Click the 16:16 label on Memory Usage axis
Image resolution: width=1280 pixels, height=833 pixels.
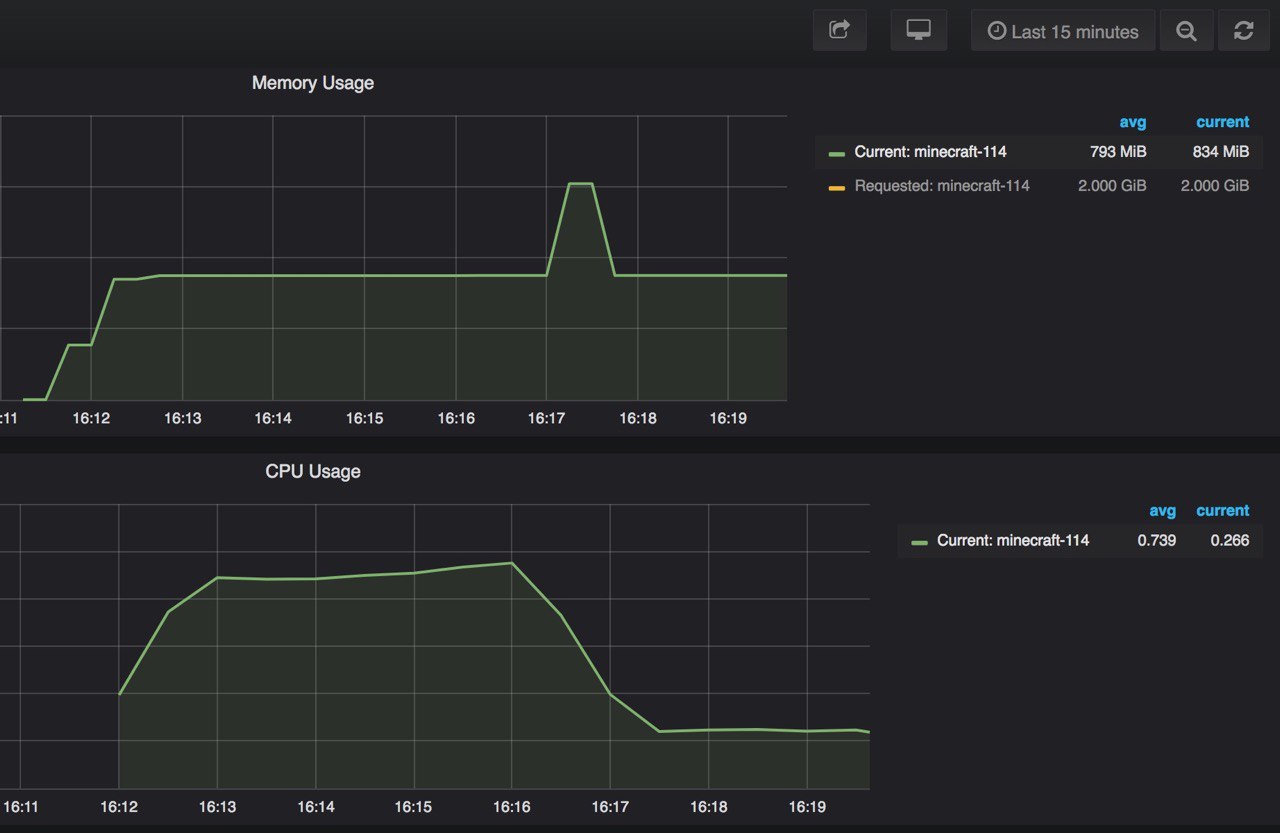click(x=456, y=418)
